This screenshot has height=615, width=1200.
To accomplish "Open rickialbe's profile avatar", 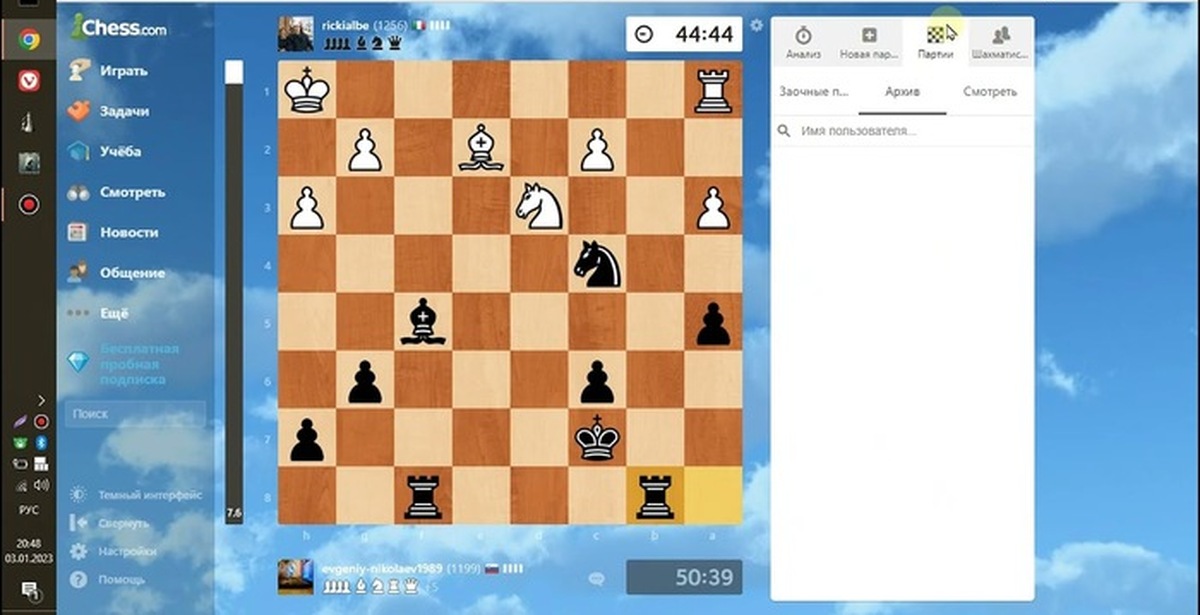I will click(295, 33).
